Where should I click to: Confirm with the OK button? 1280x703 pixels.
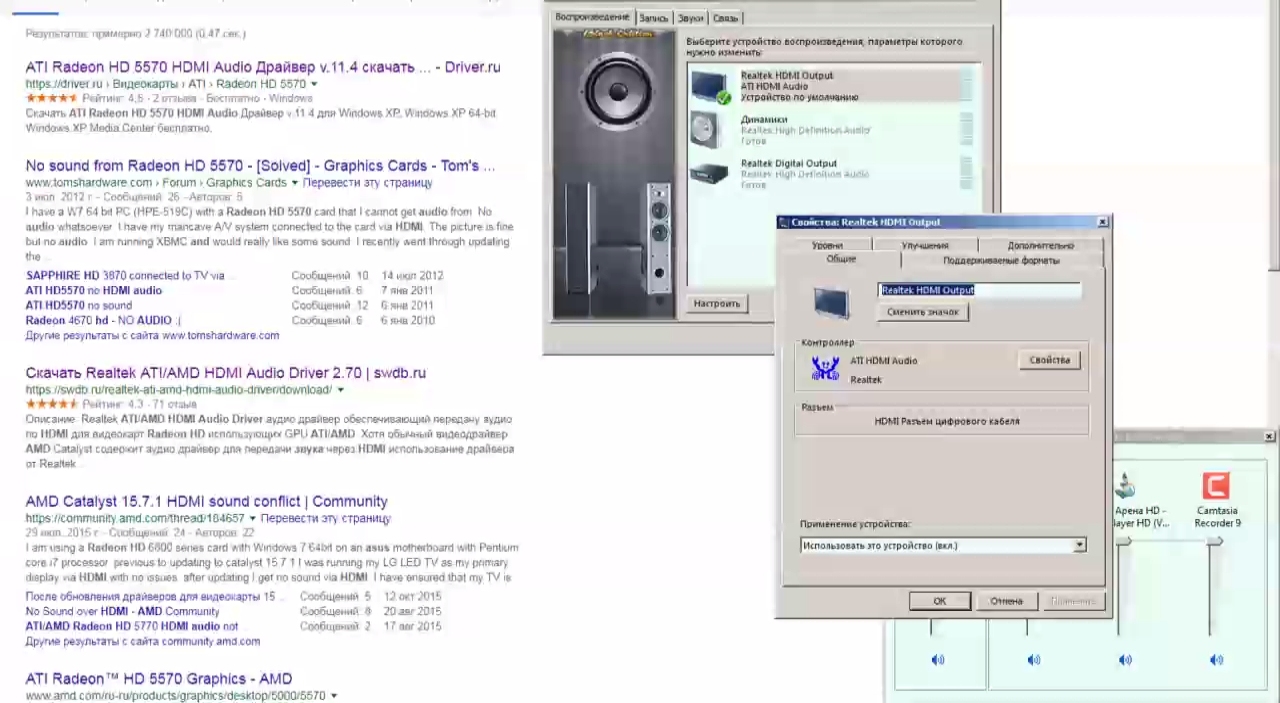click(939, 601)
